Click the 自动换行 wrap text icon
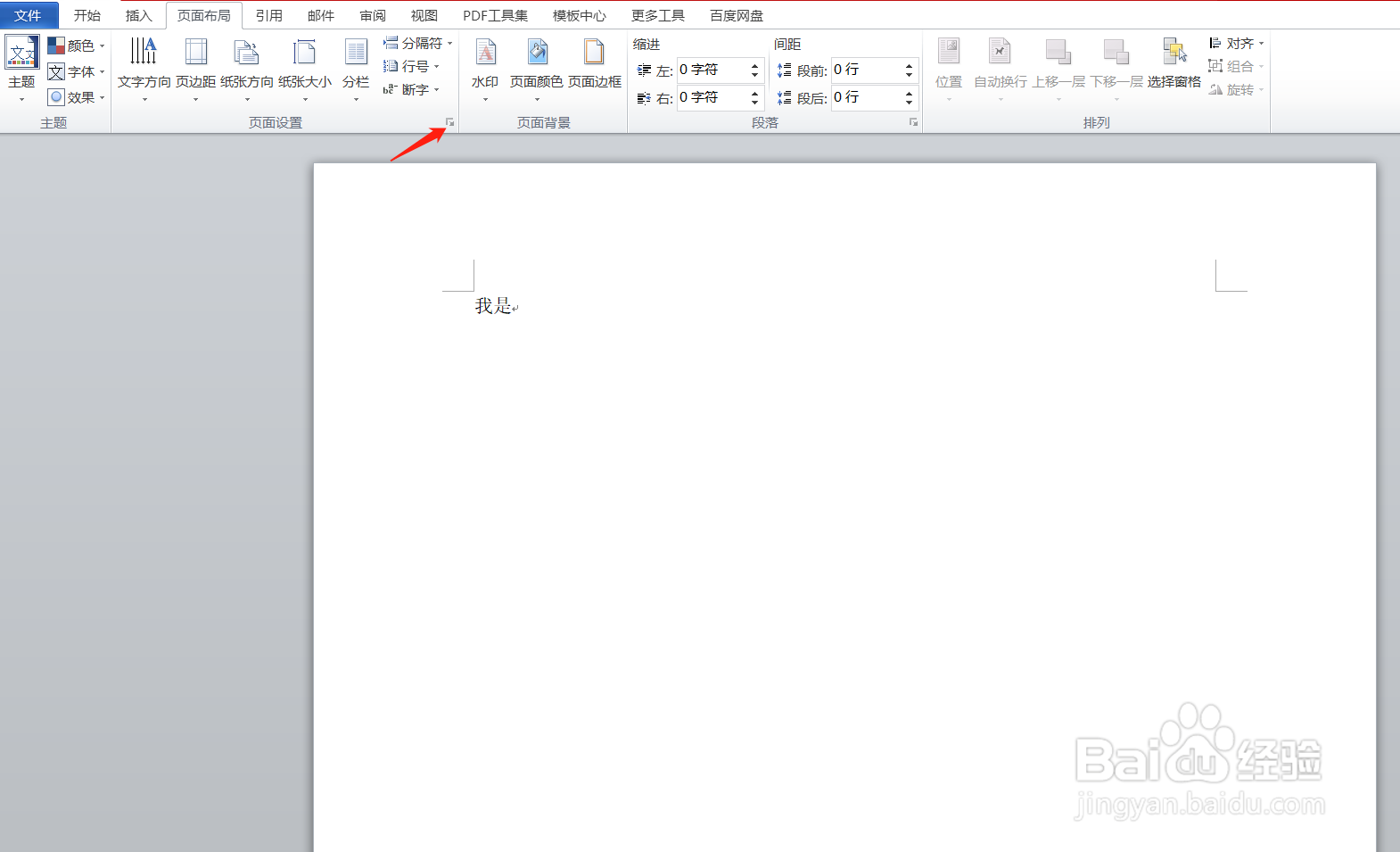 click(1000, 52)
